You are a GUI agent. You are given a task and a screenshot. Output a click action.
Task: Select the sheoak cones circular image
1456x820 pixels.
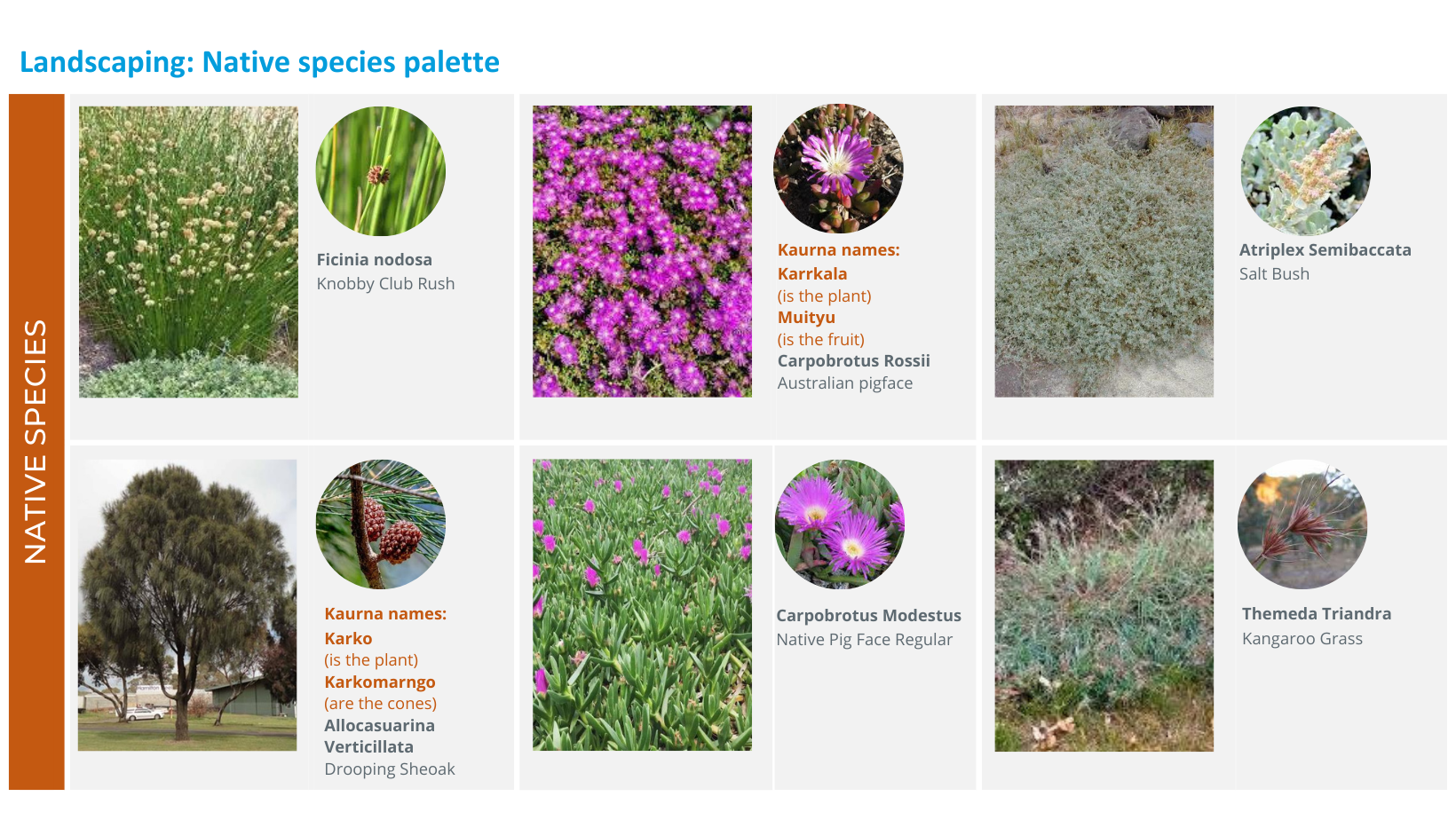(x=381, y=524)
